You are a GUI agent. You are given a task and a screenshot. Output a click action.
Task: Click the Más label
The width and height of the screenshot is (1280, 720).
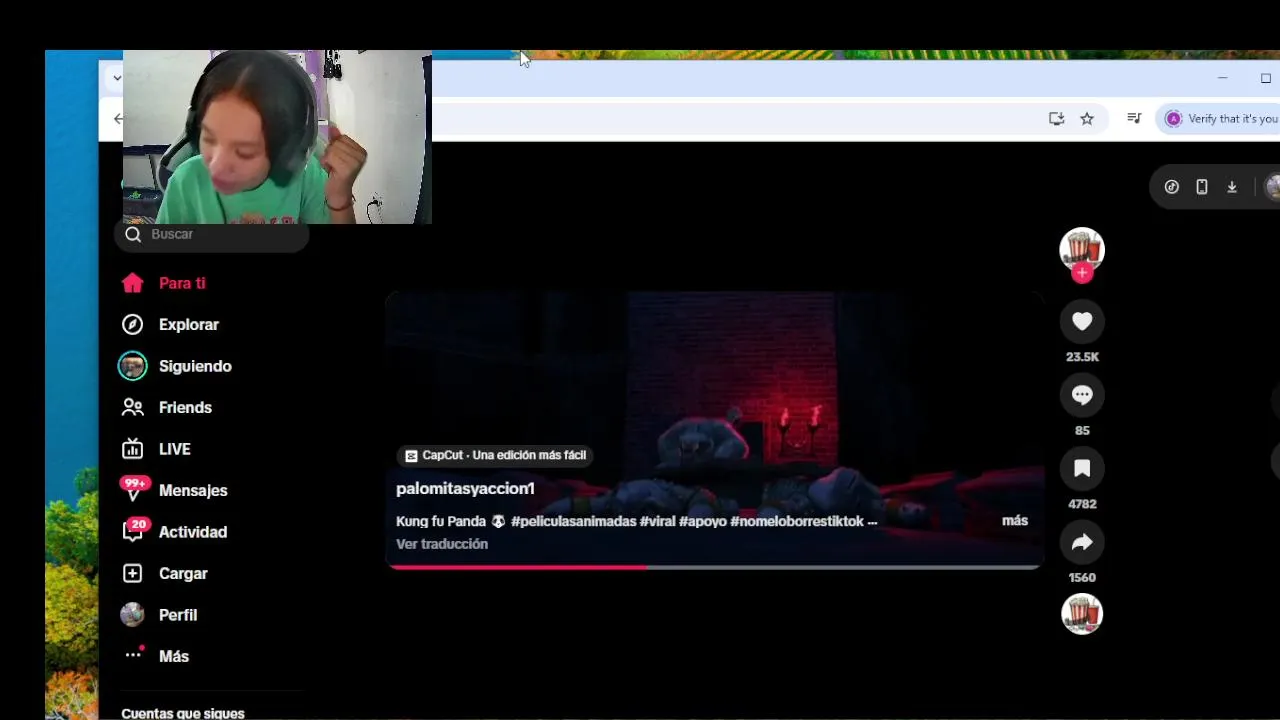174,656
